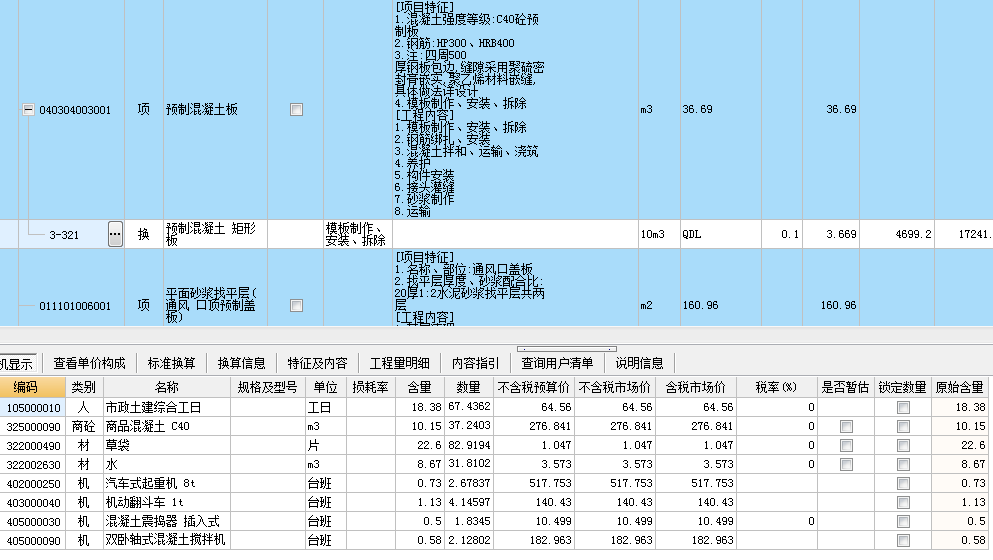
Task: Lock quantity for 商品混凝土 C40
Action: click(903, 426)
